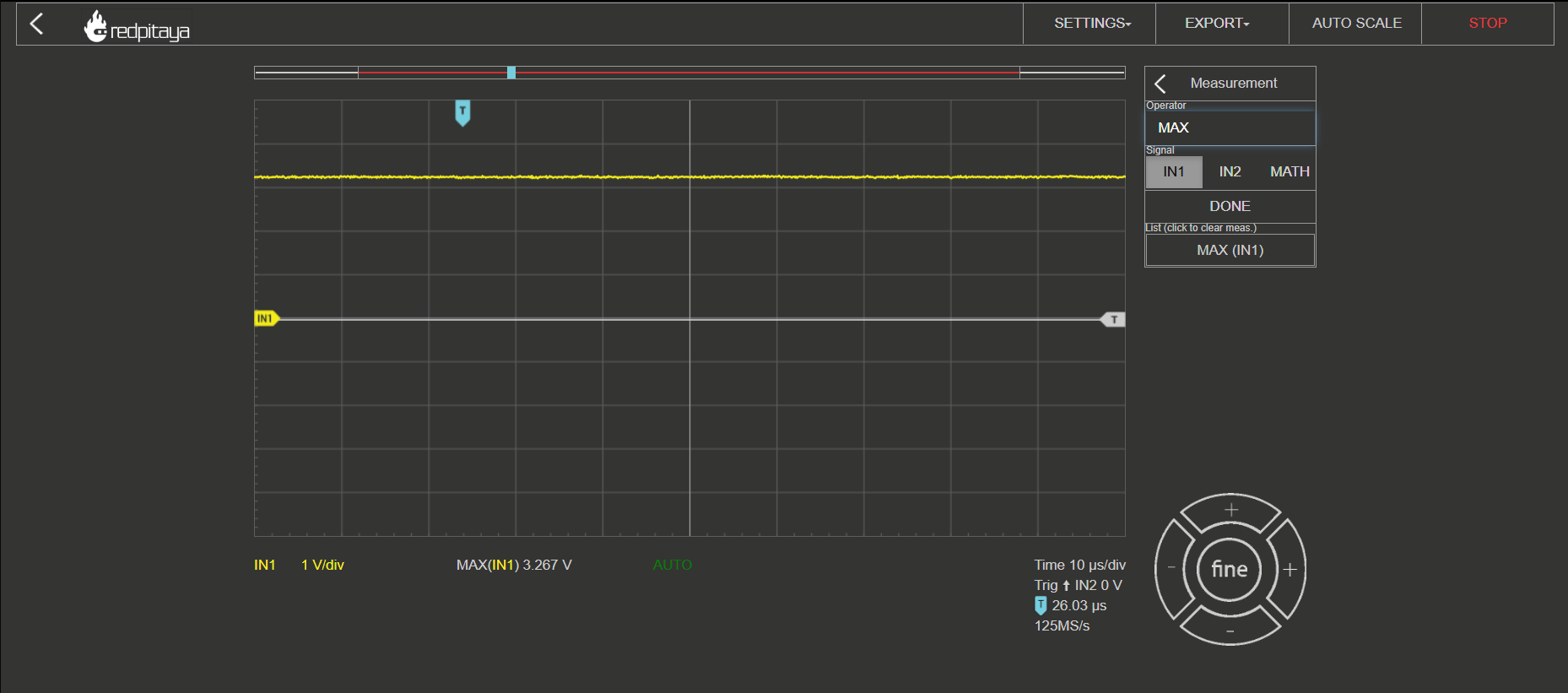This screenshot has height=693, width=1568.
Task: Click AUTO SCALE in top bar
Action: 1356,24
